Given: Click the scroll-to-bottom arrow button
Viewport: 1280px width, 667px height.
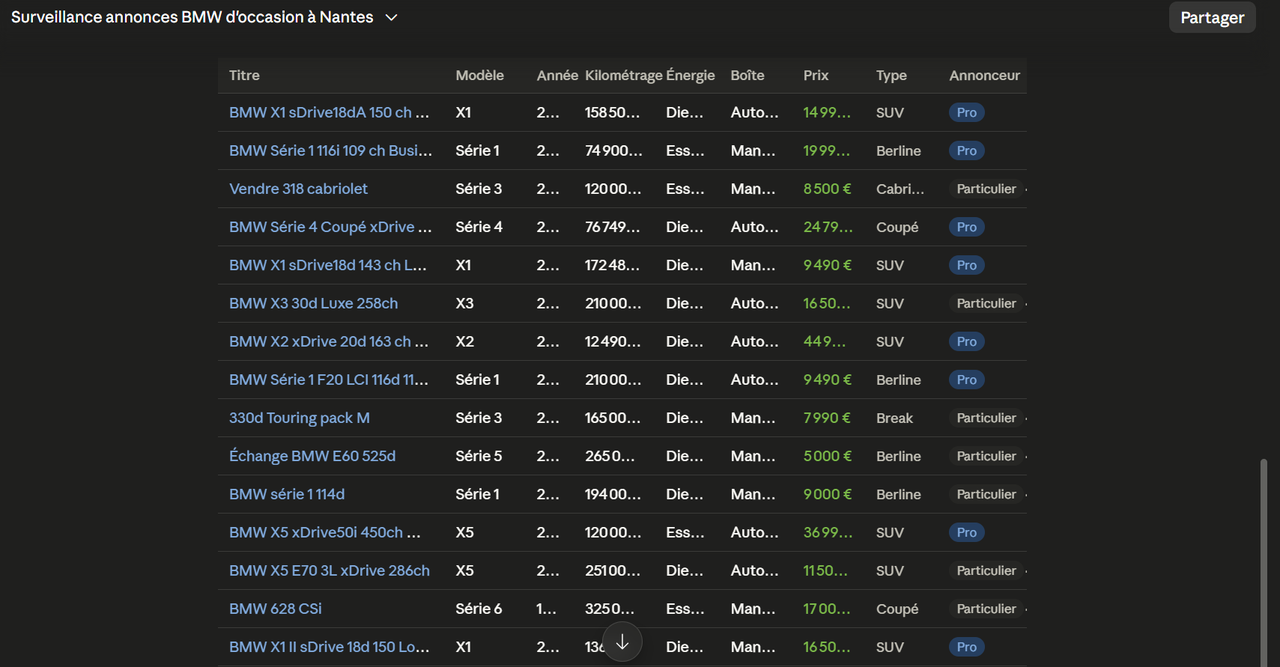Looking at the screenshot, I should (x=622, y=642).
